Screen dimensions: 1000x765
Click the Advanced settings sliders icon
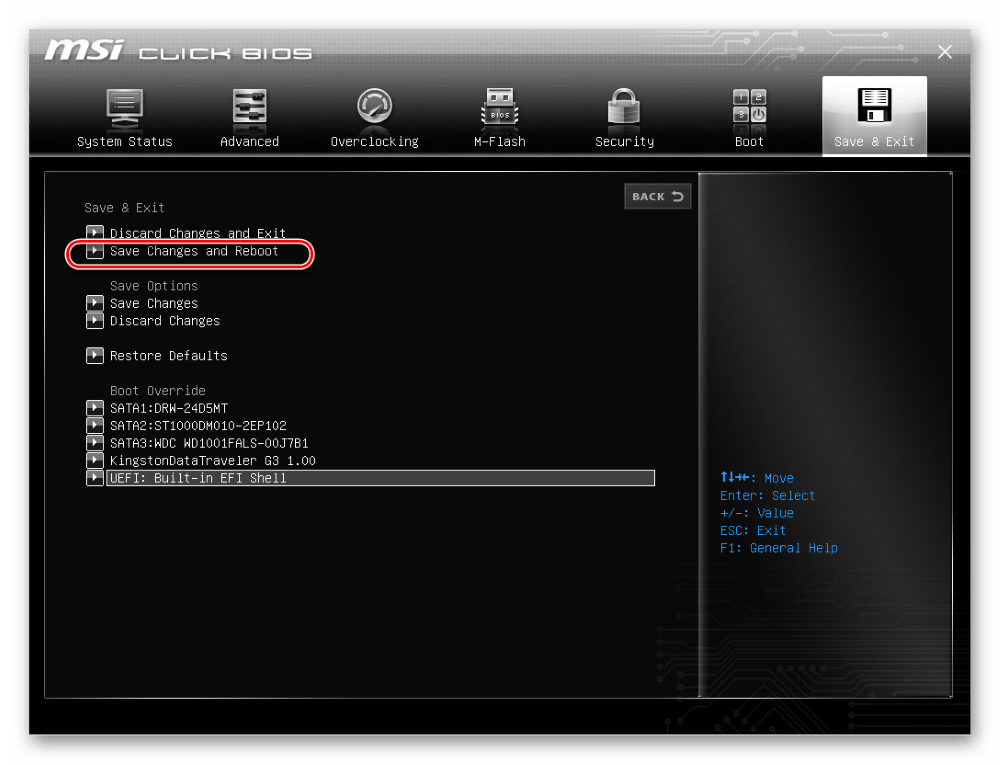pos(249,107)
